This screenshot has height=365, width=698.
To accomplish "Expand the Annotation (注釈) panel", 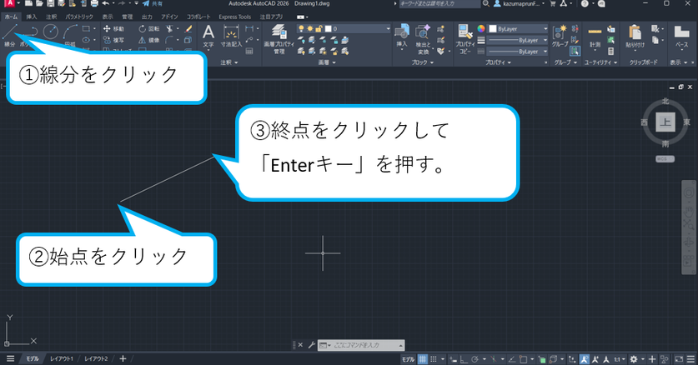I will pos(229,63).
